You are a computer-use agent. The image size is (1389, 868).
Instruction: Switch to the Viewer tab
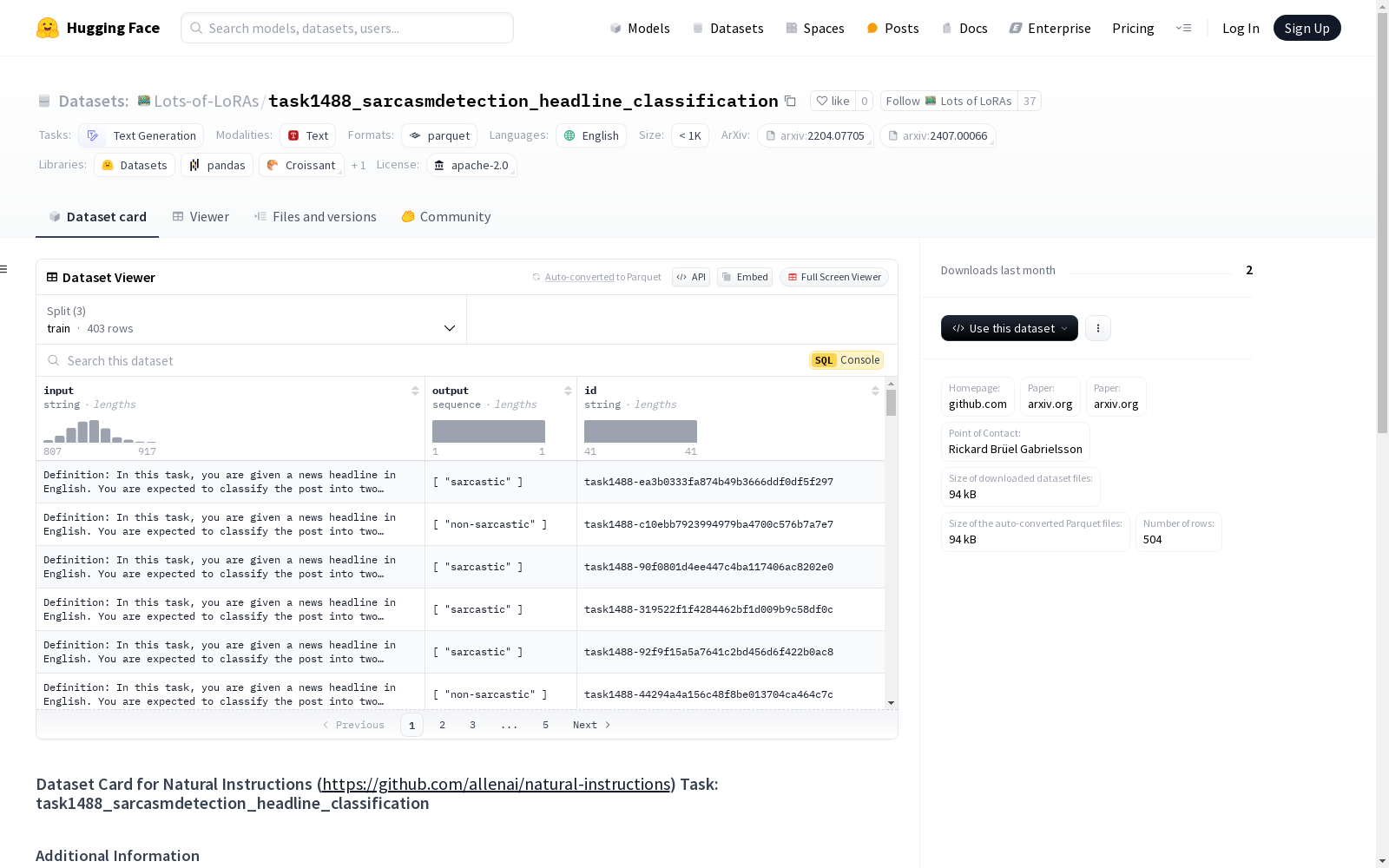click(x=201, y=217)
